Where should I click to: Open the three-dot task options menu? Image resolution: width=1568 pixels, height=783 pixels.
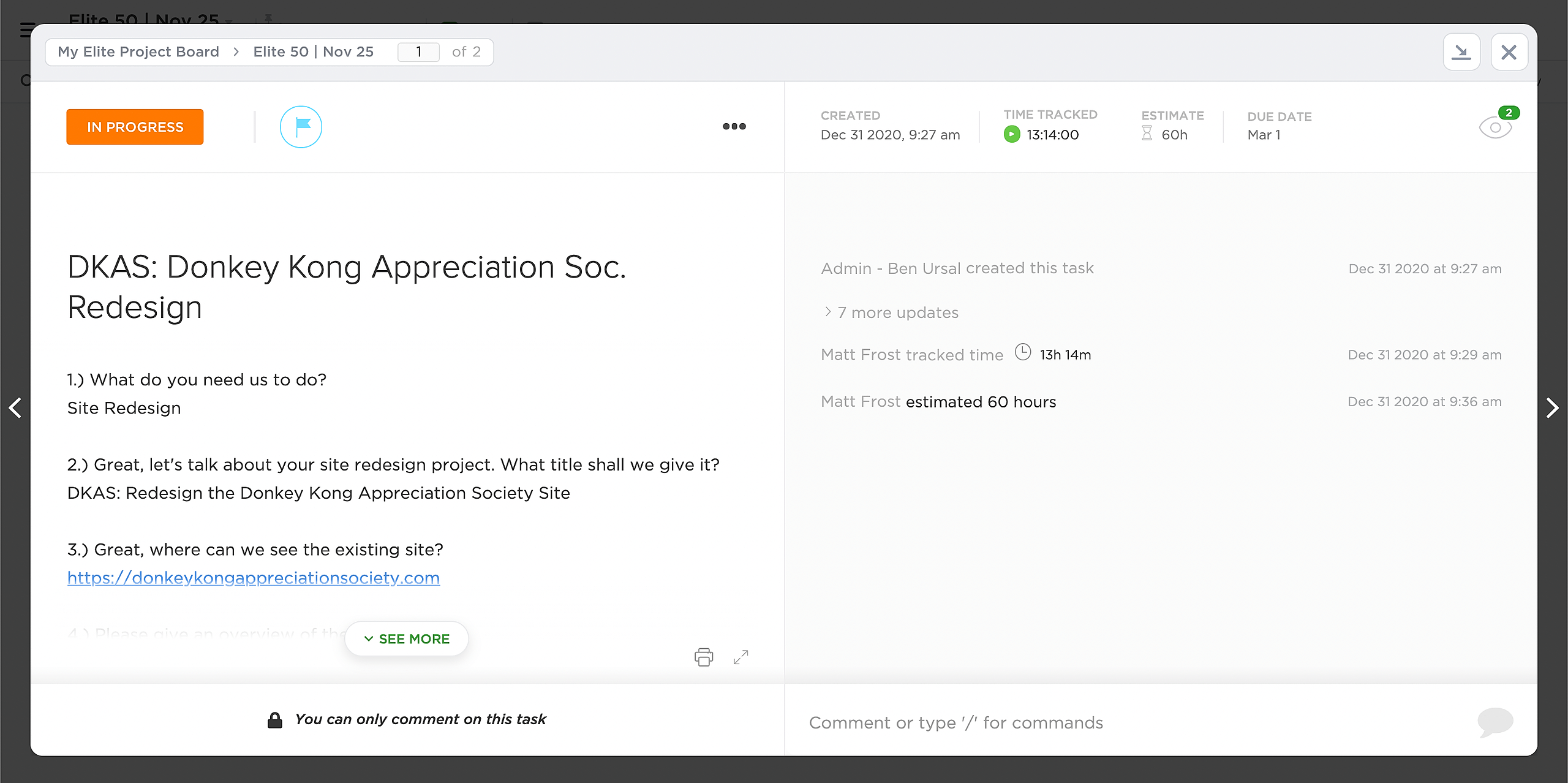734,126
